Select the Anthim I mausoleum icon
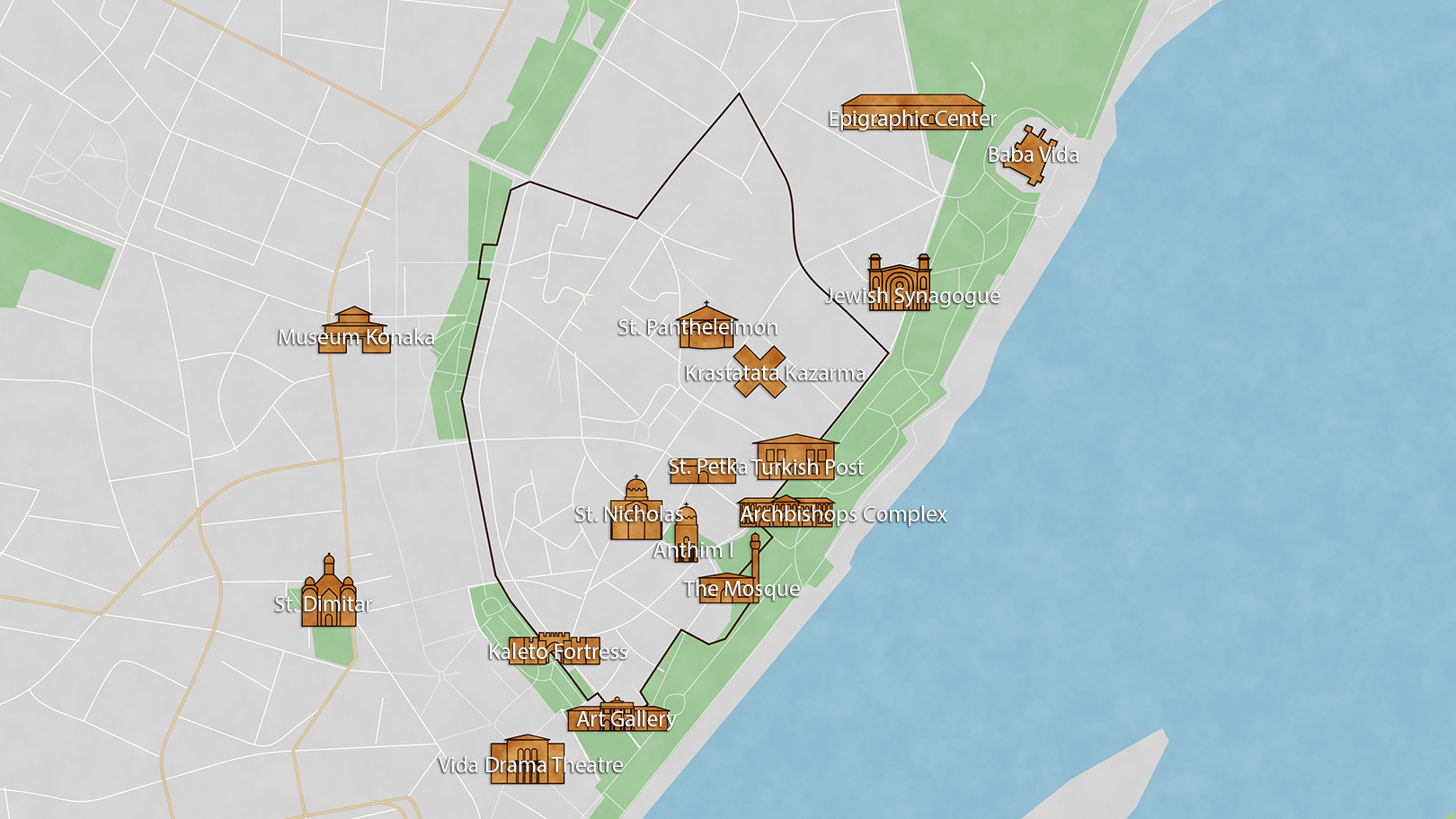The width and height of the screenshot is (1456, 819). pos(687,533)
